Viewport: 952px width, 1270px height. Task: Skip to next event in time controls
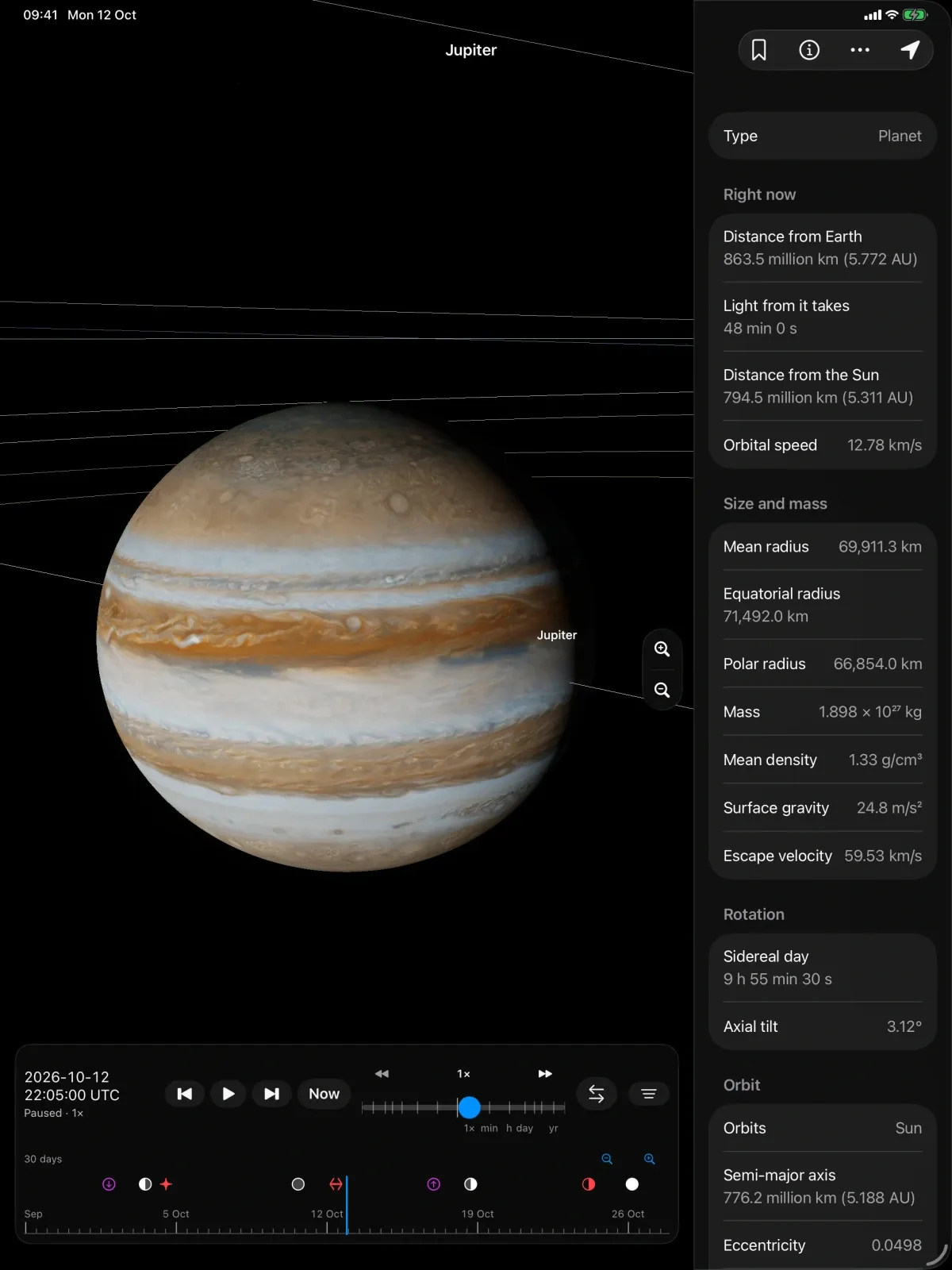pos(271,1094)
